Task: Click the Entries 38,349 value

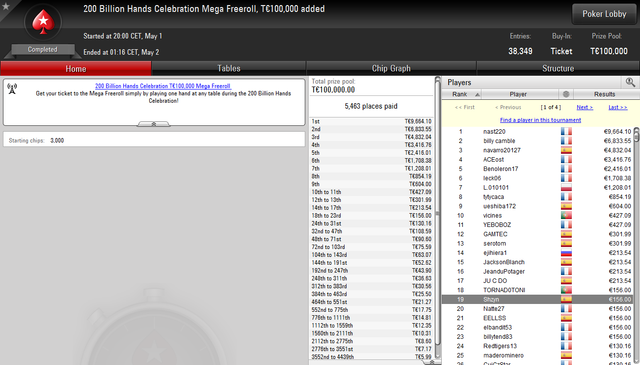Action: tap(520, 51)
